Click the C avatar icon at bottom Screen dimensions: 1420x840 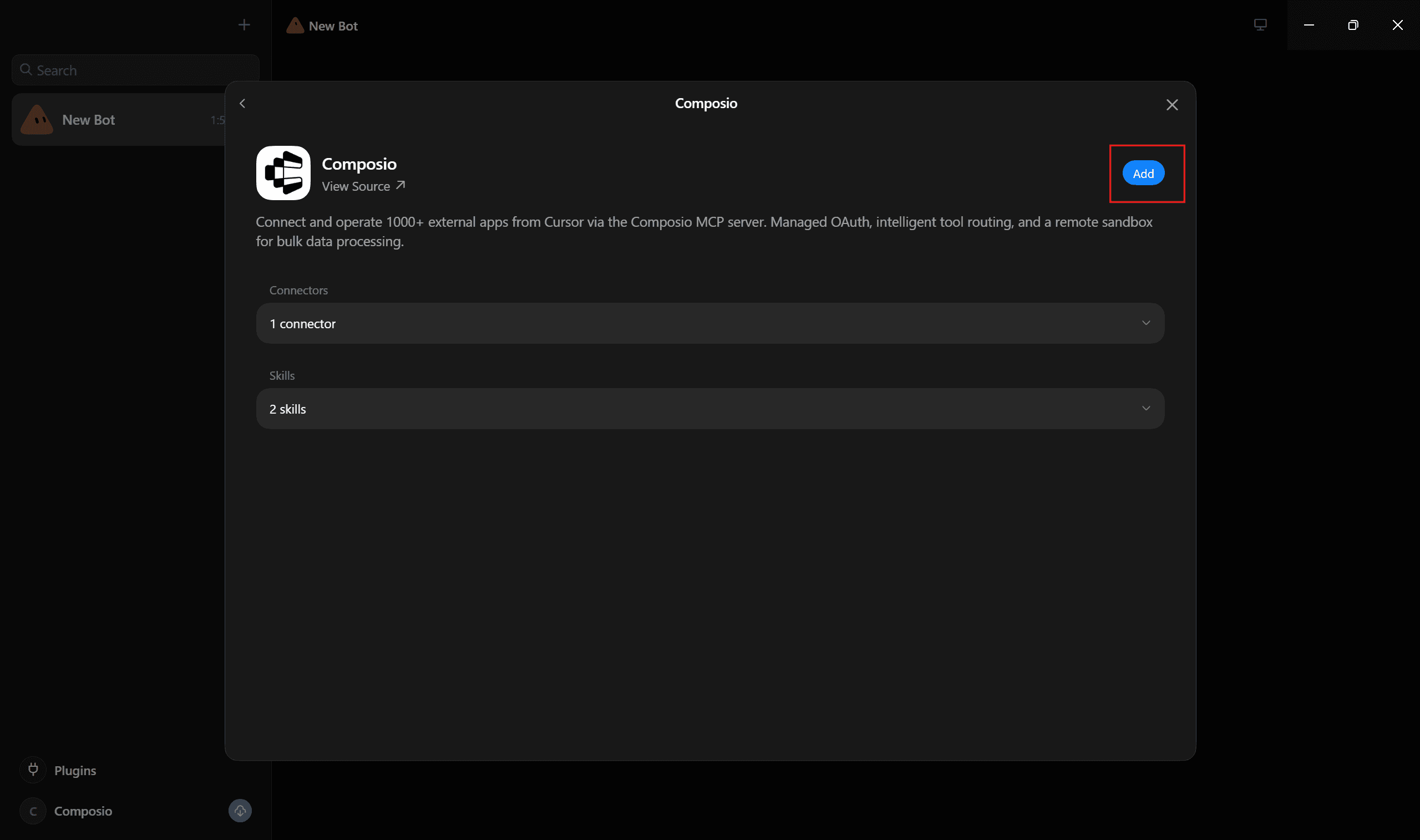click(x=33, y=811)
